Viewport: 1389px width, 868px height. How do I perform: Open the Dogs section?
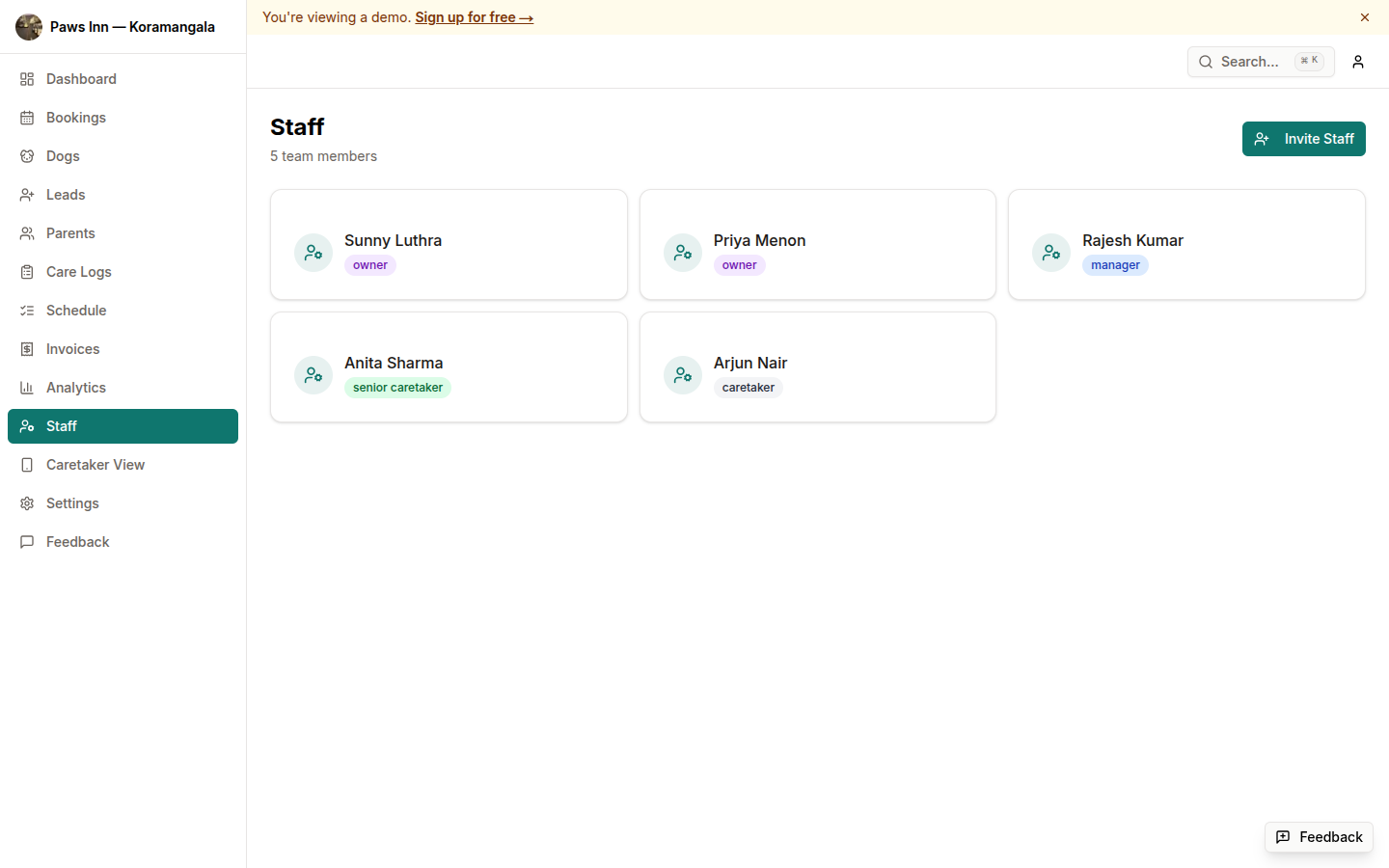click(63, 156)
